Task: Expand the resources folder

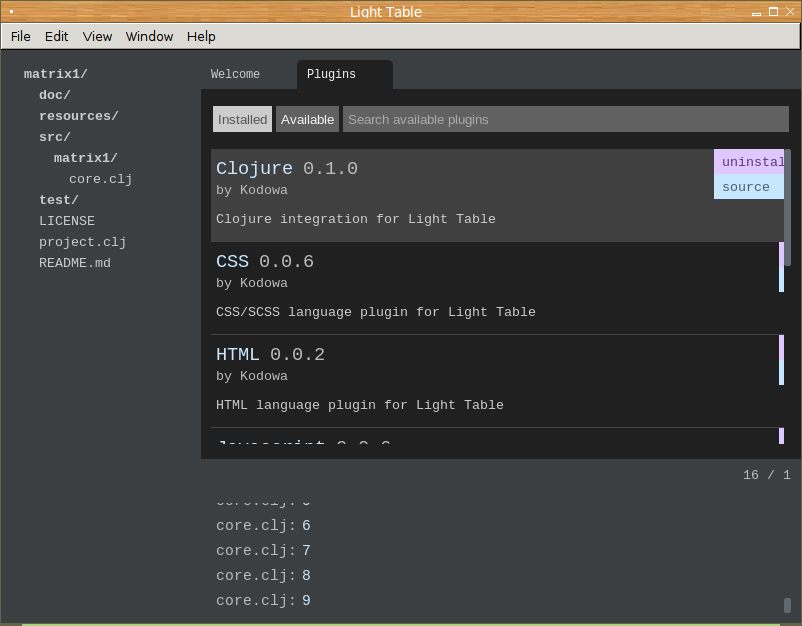Action: click(79, 116)
